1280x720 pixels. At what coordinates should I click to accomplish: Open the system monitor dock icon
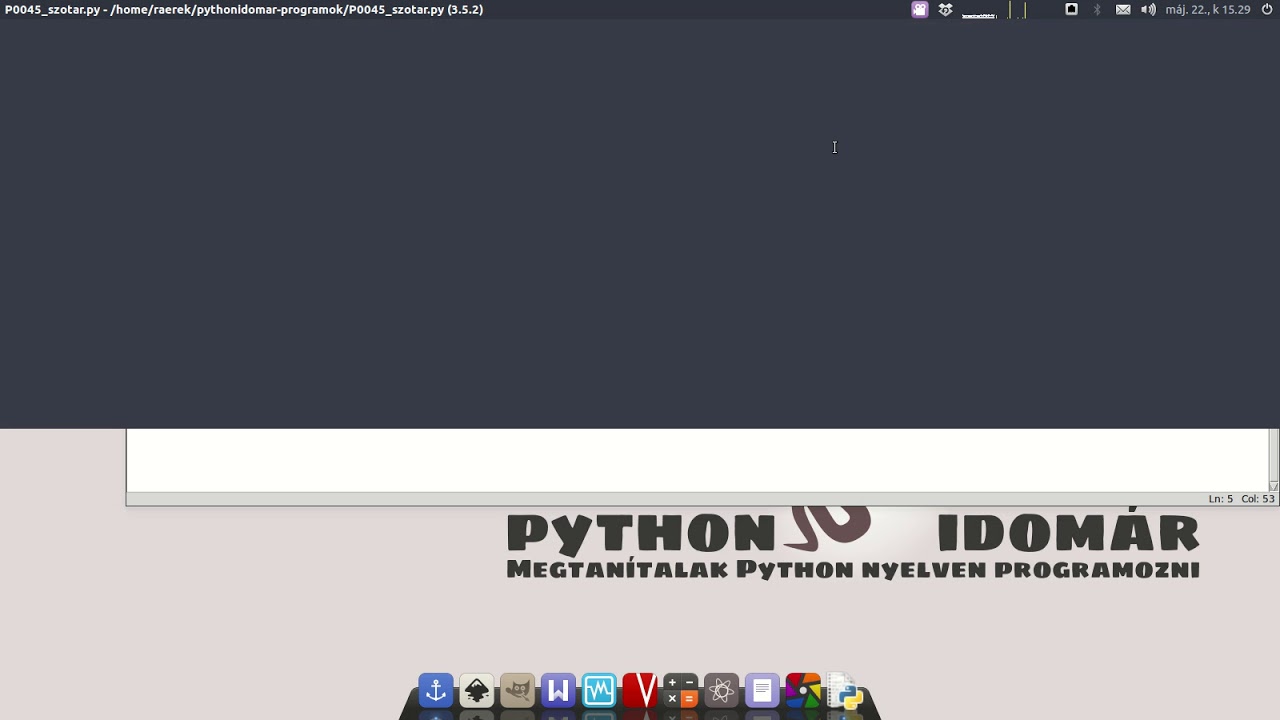pyautogui.click(x=599, y=690)
